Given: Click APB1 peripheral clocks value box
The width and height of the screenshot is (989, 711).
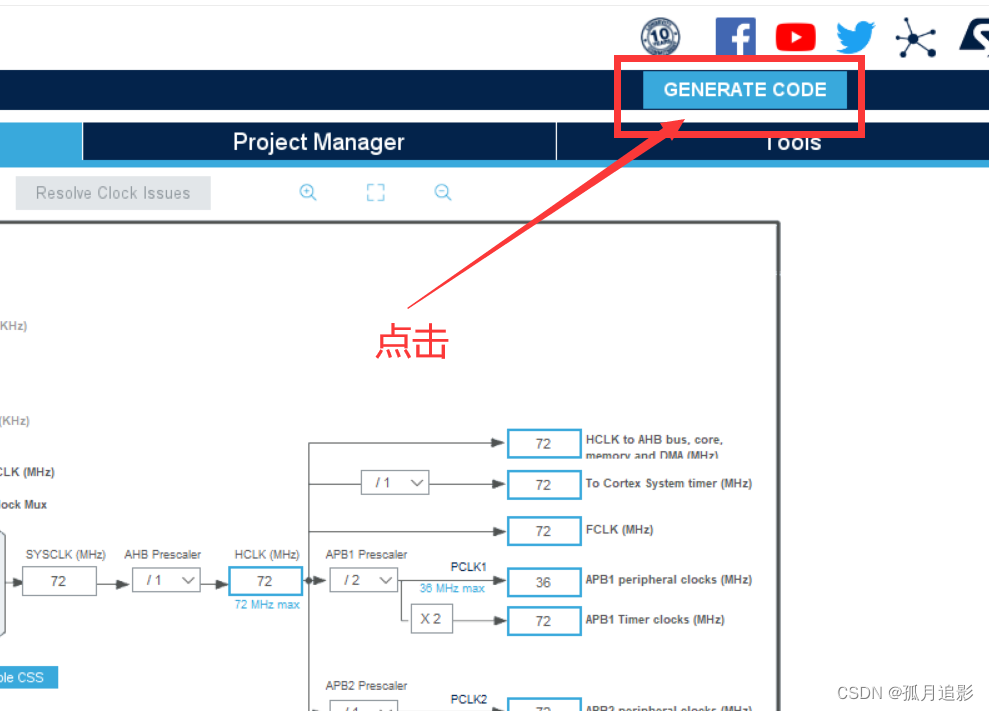Looking at the screenshot, I should point(544,582).
